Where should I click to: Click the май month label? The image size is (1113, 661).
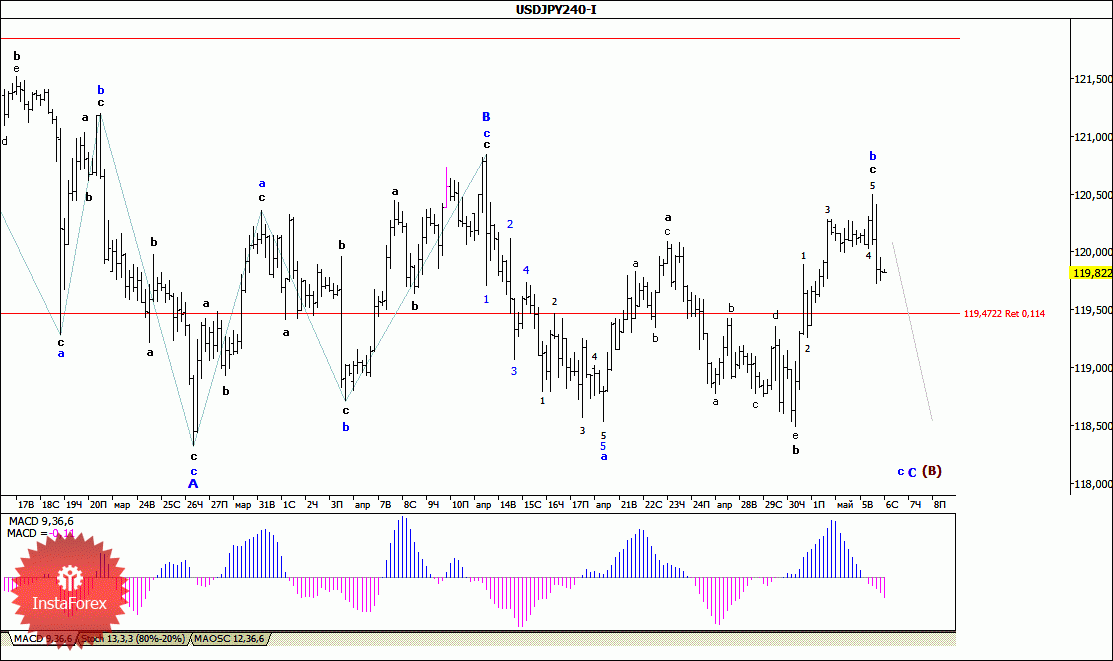pos(845,505)
